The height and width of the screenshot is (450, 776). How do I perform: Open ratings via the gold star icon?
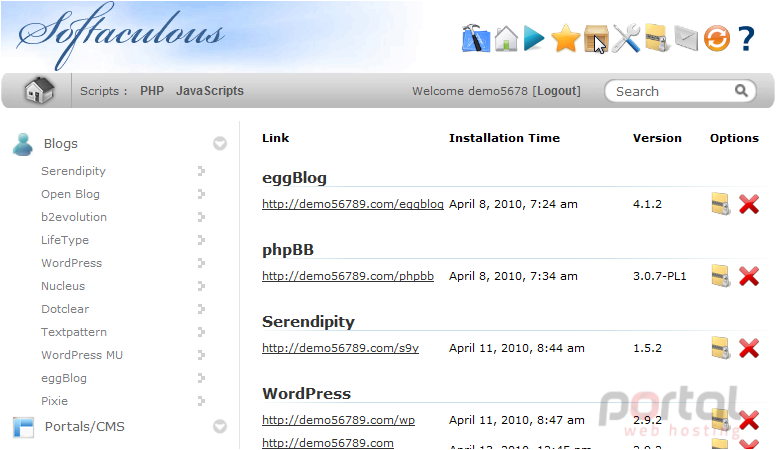click(566, 39)
